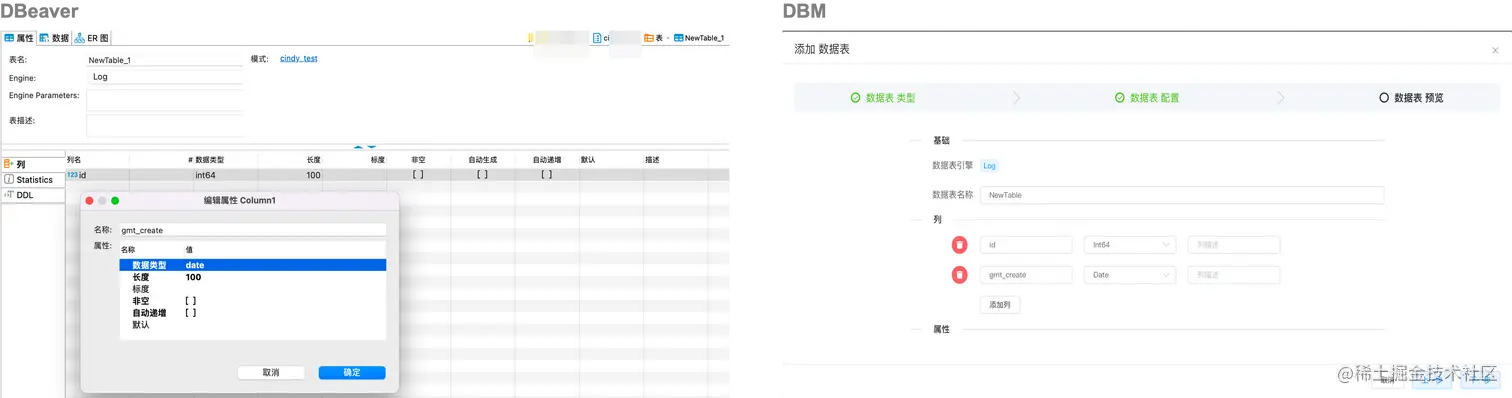This screenshot has width=1512, height=398.
Task: Focus the Engine Parameters field
Action: (165, 100)
